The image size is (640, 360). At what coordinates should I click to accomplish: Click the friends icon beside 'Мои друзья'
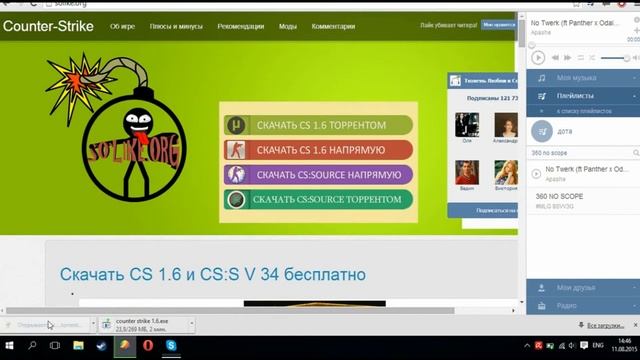click(x=542, y=288)
